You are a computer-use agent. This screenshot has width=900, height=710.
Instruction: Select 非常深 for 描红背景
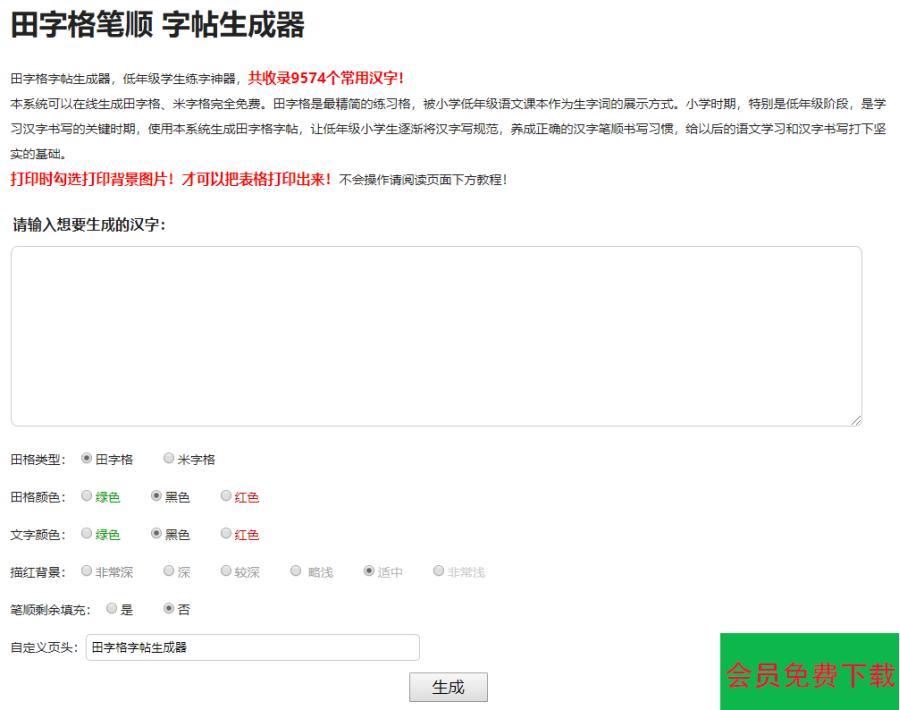click(x=86, y=571)
